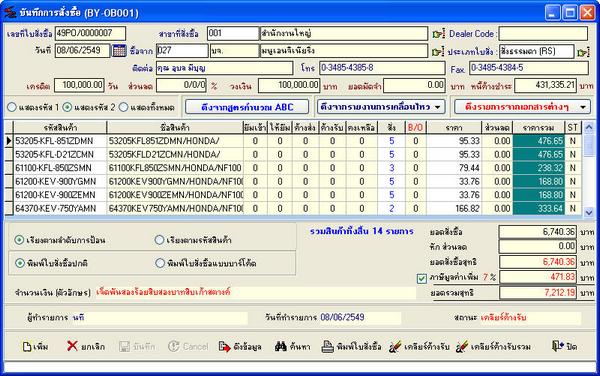Click the ราคารวม column header

(538, 127)
